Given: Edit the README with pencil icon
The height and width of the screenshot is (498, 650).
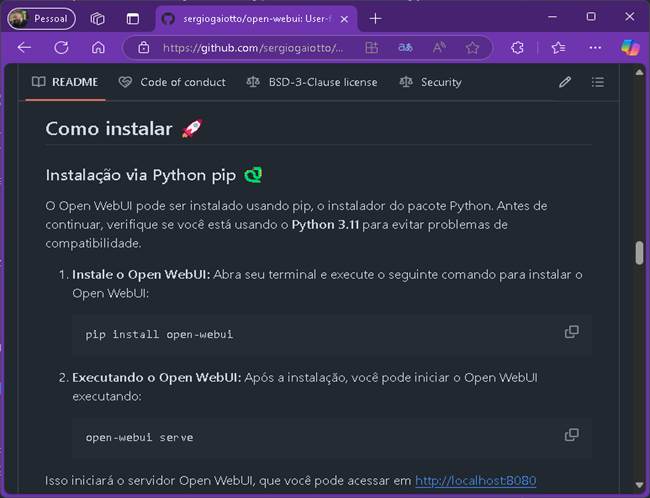Looking at the screenshot, I should (565, 82).
